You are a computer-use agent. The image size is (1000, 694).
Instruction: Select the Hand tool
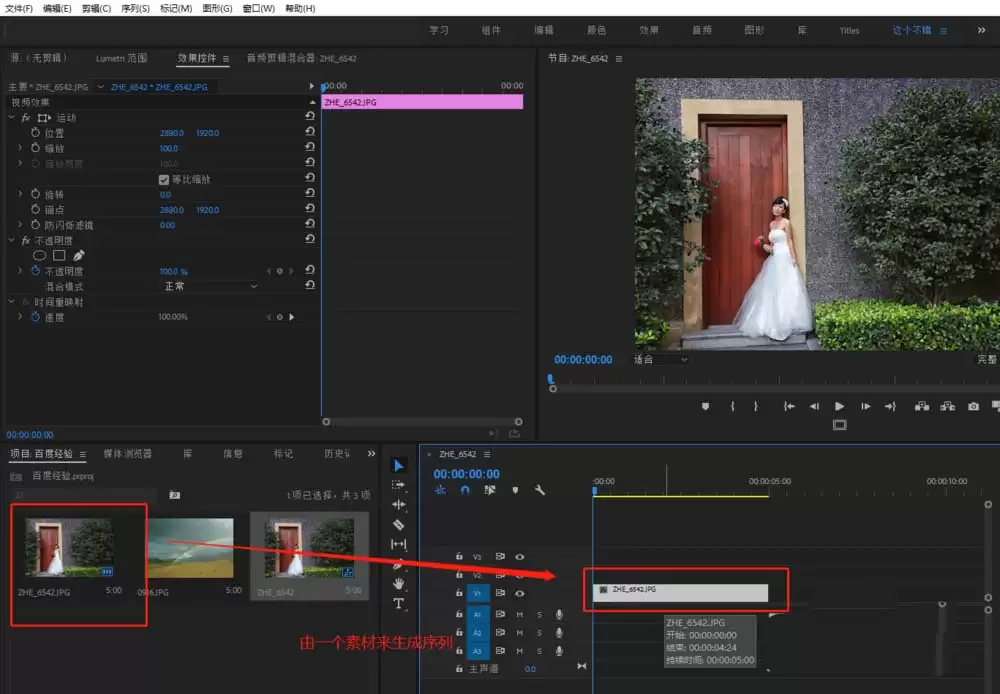coord(398,584)
